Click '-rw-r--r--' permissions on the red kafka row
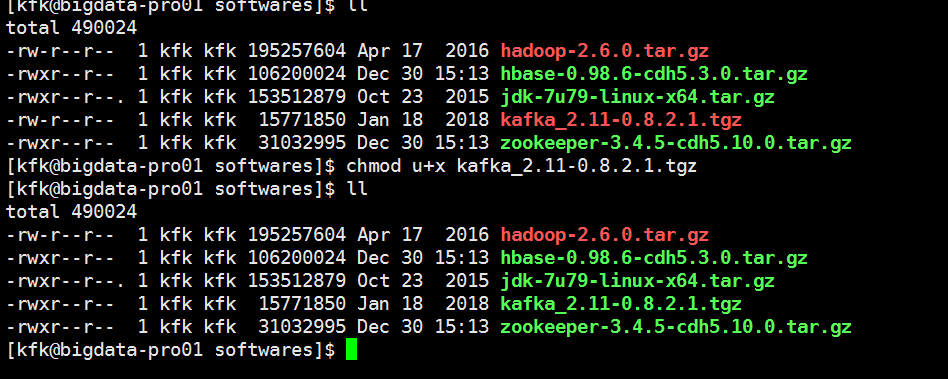The height and width of the screenshot is (379, 948). tap(60, 120)
